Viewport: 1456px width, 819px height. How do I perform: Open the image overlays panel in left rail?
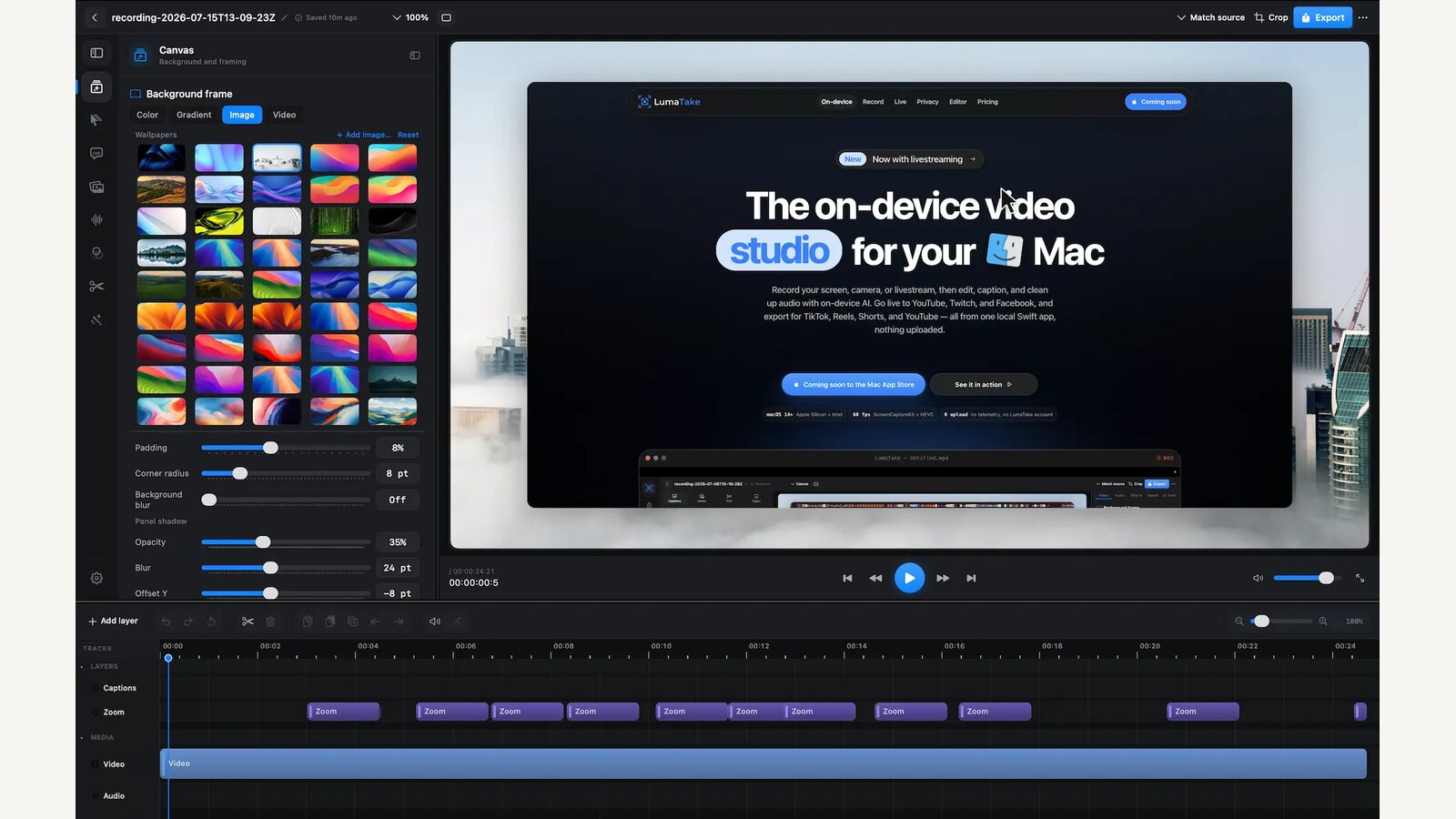click(x=96, y=187)
